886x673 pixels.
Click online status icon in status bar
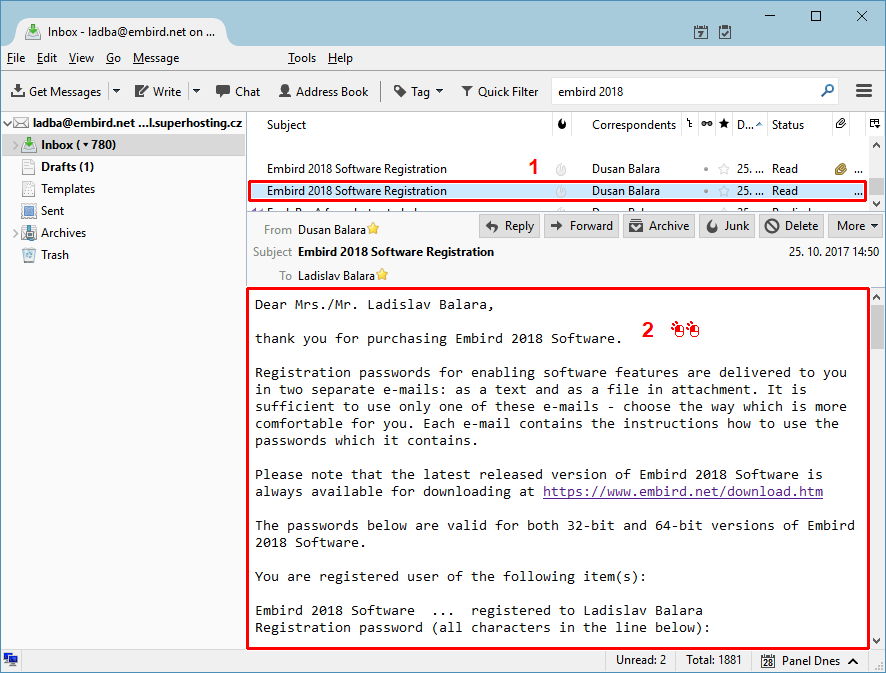tap(10, 659)
